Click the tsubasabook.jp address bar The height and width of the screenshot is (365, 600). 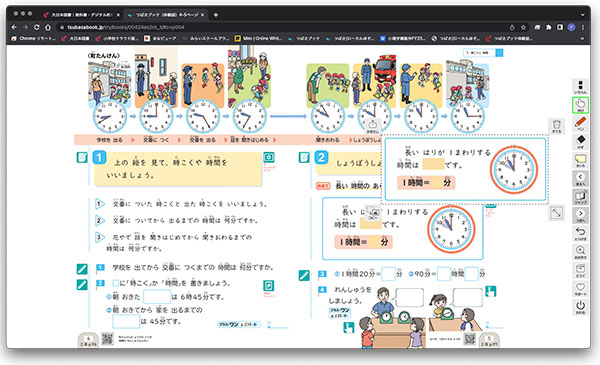283,27
